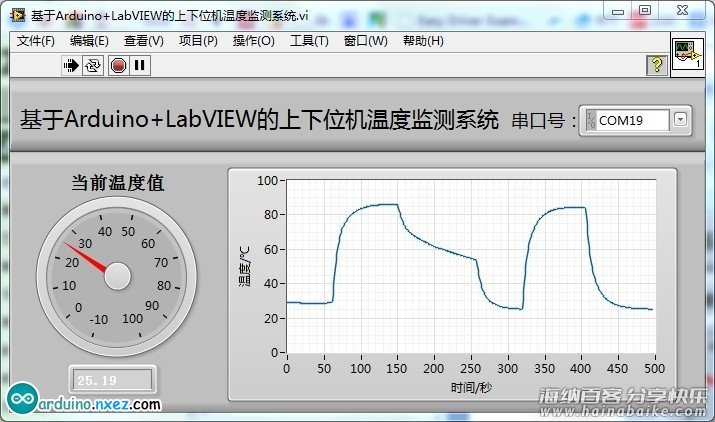Open the 帮助(H) menu
Screen dimensions: 715x422
point(423,41)
